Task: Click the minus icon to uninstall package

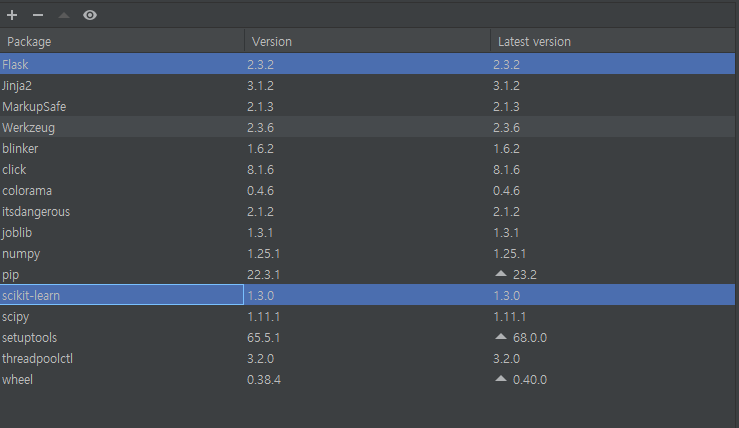Action: click(38, 15)
